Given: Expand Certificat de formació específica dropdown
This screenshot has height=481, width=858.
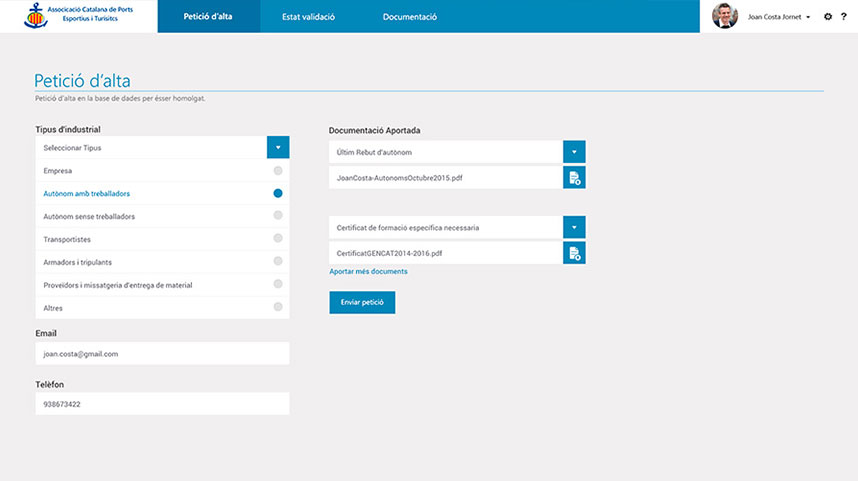Looking at the screenshot, I should point(574,227).
